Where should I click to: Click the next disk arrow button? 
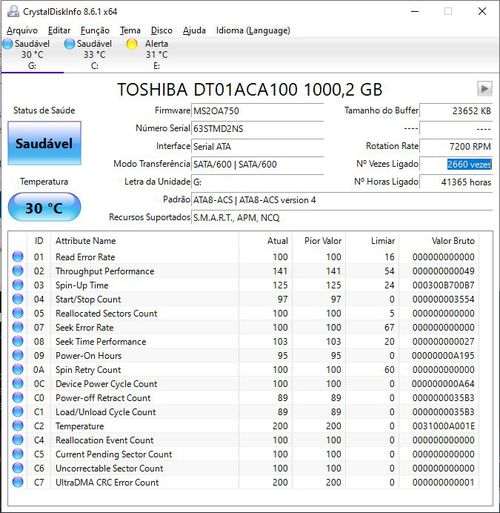point(484,89)
